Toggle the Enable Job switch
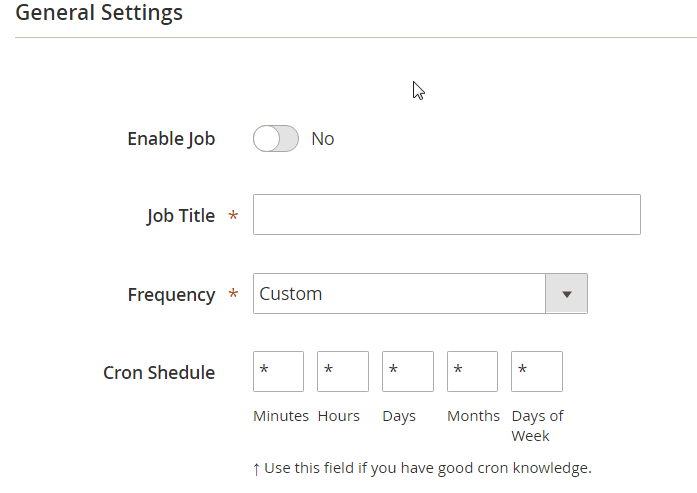 coord(275,139)
